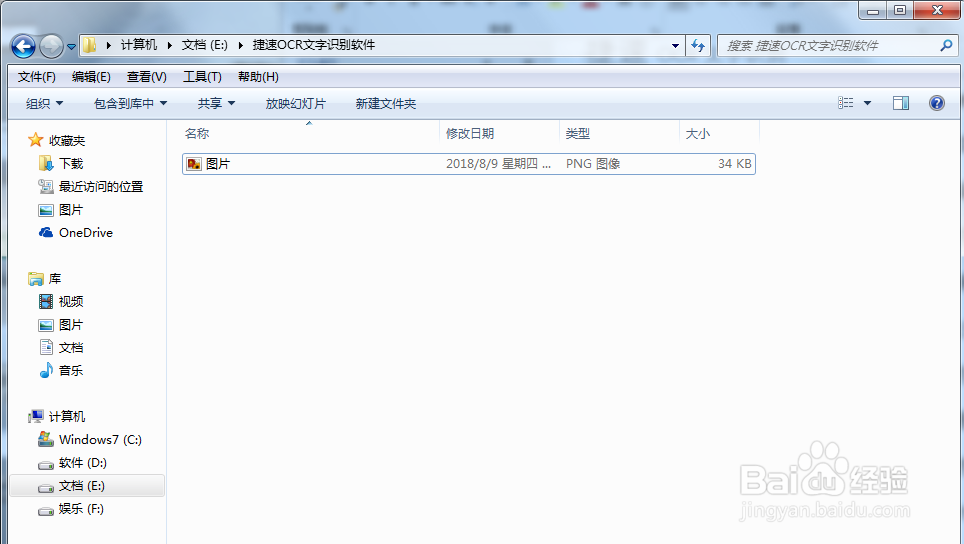Open the 编辑(E) menu
The height and width of the screenshot is (544, 964).
(91, 77)
